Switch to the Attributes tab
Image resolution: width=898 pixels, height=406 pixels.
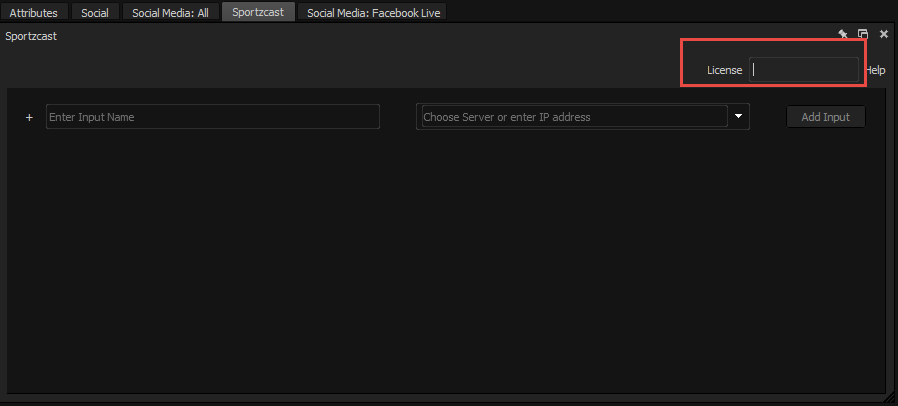(34, 13)
